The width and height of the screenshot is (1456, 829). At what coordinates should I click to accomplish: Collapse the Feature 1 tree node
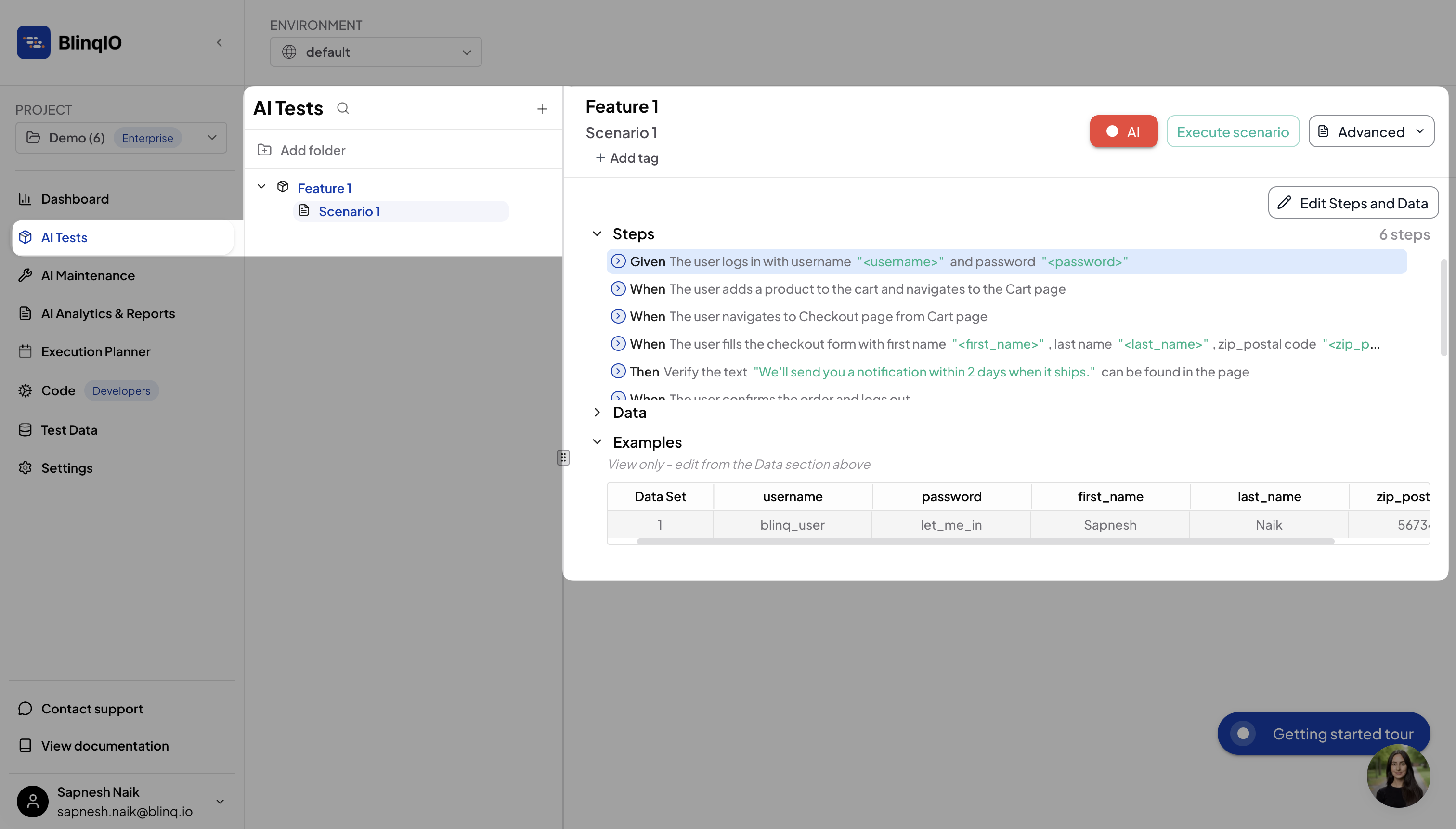coord(261,187)
